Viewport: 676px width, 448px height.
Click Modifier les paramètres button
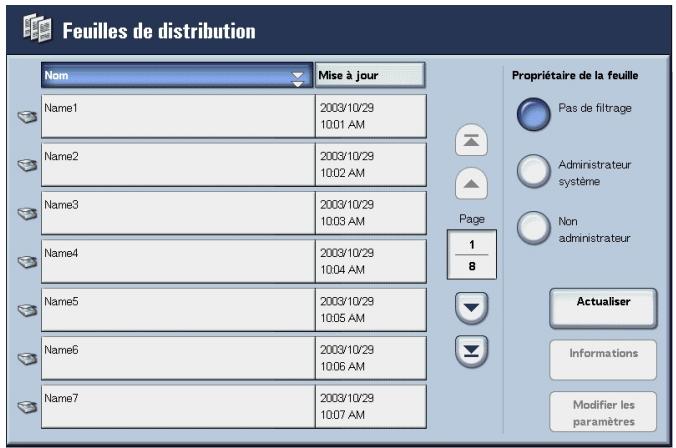click(603, 411)
